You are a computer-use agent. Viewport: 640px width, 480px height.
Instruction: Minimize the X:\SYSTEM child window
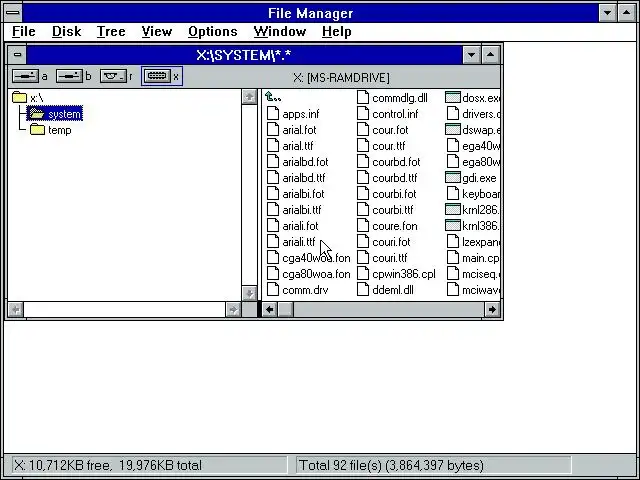pyautogui.click(x=471, y=55)
